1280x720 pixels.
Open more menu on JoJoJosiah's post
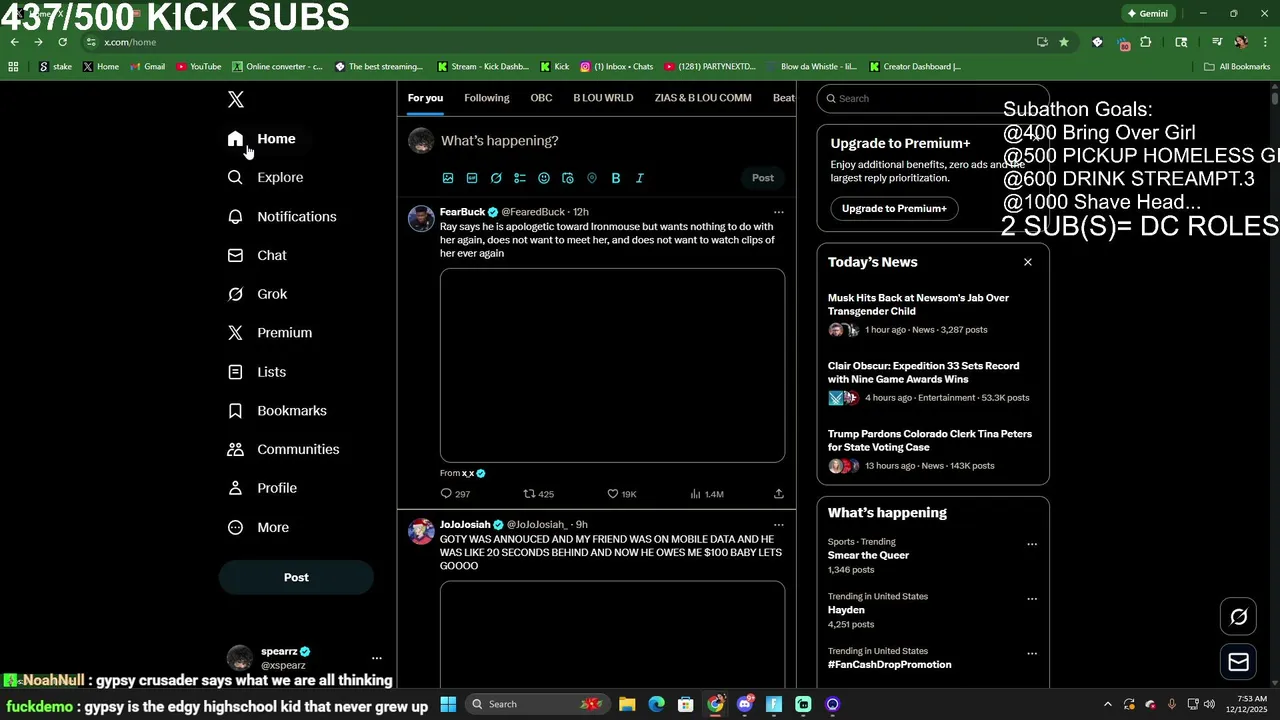coord(779,525)
